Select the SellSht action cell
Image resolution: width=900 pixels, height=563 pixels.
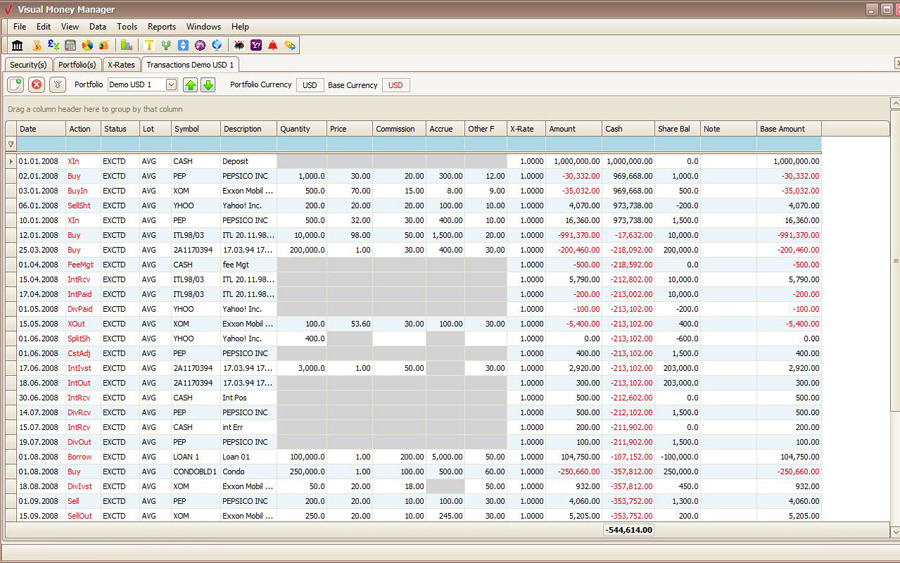[x=83, y=205]
